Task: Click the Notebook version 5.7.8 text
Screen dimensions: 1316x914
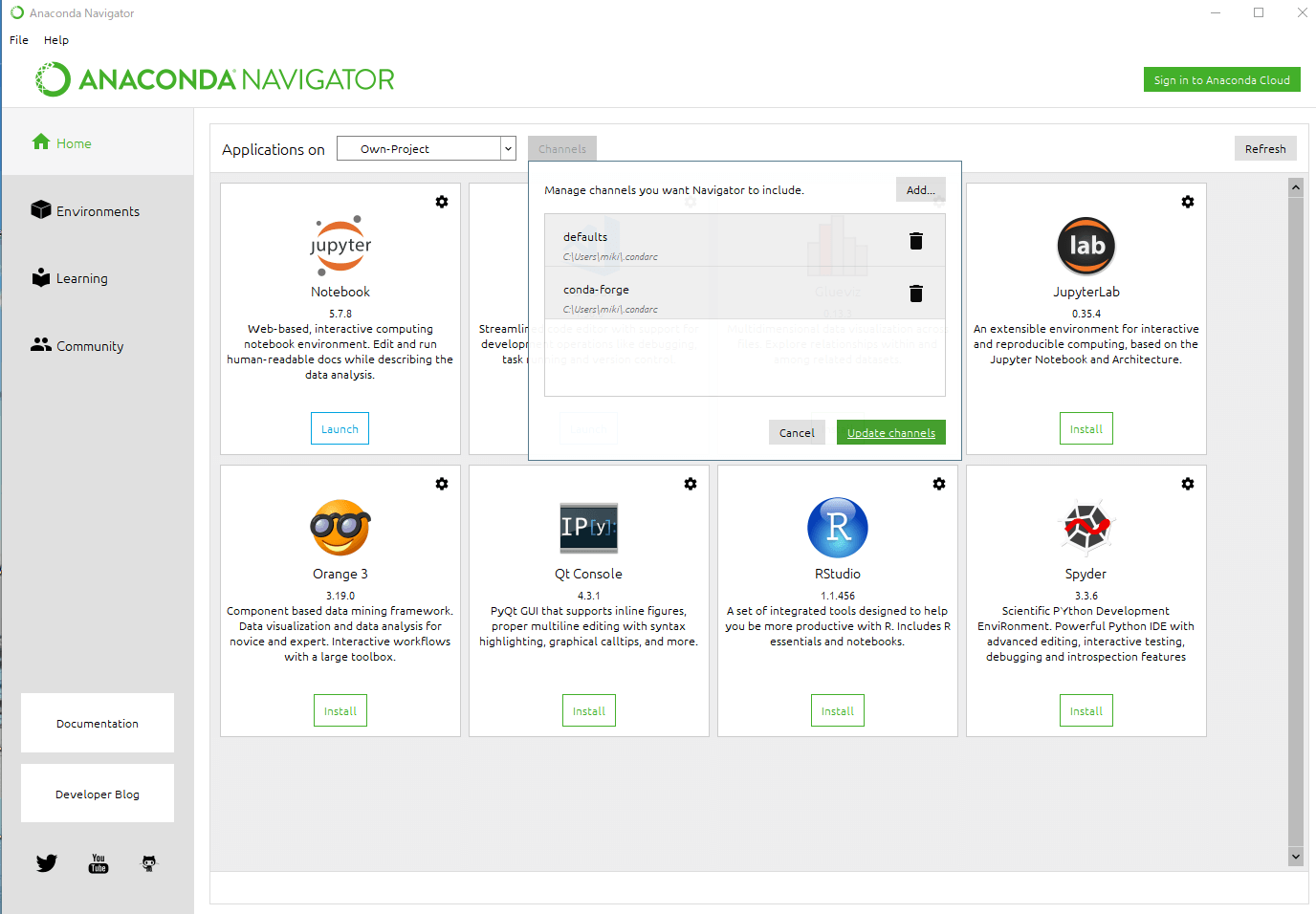Action: 340,314
